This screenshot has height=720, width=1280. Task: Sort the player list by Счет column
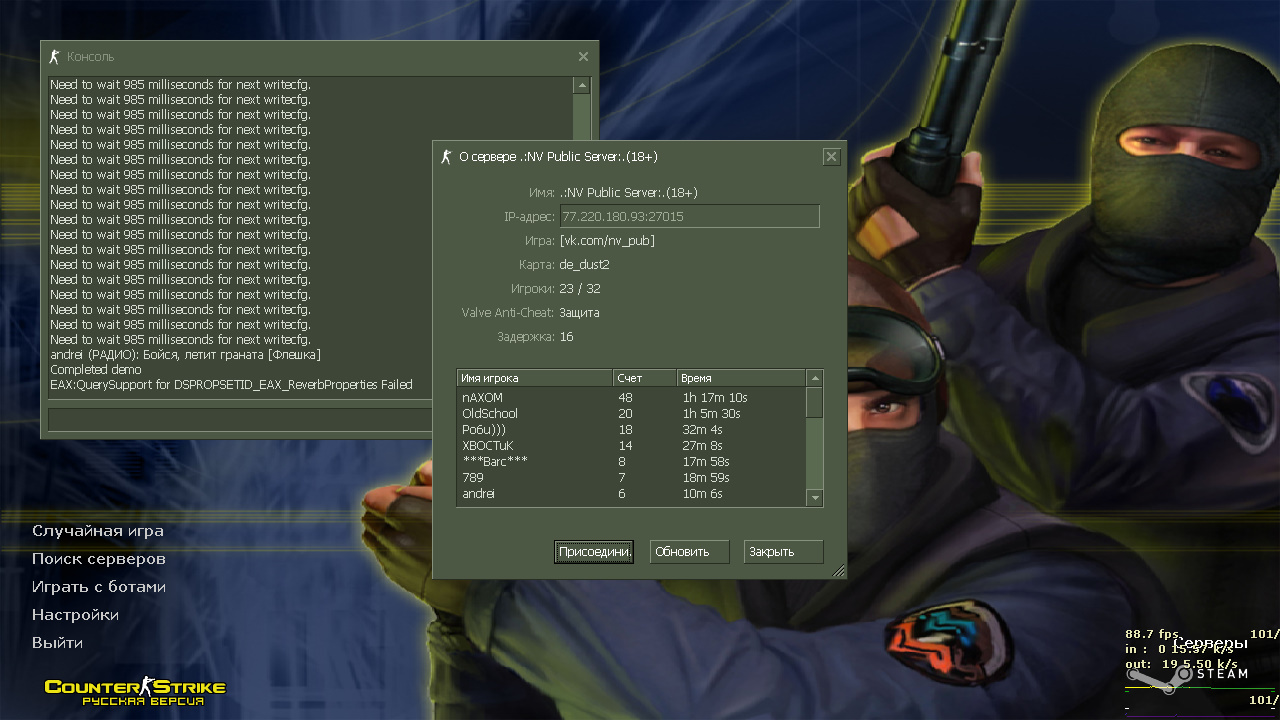(x=645, y=378)
